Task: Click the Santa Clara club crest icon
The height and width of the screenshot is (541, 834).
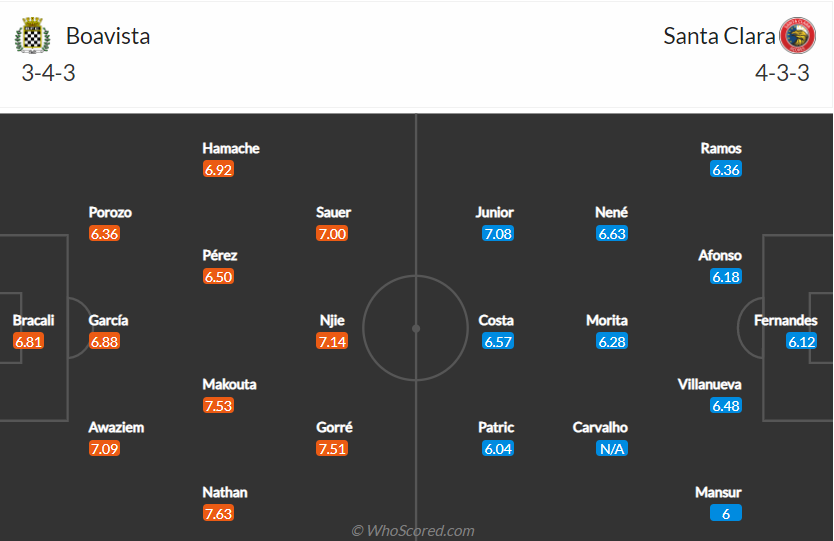Action: click(797, 37)
